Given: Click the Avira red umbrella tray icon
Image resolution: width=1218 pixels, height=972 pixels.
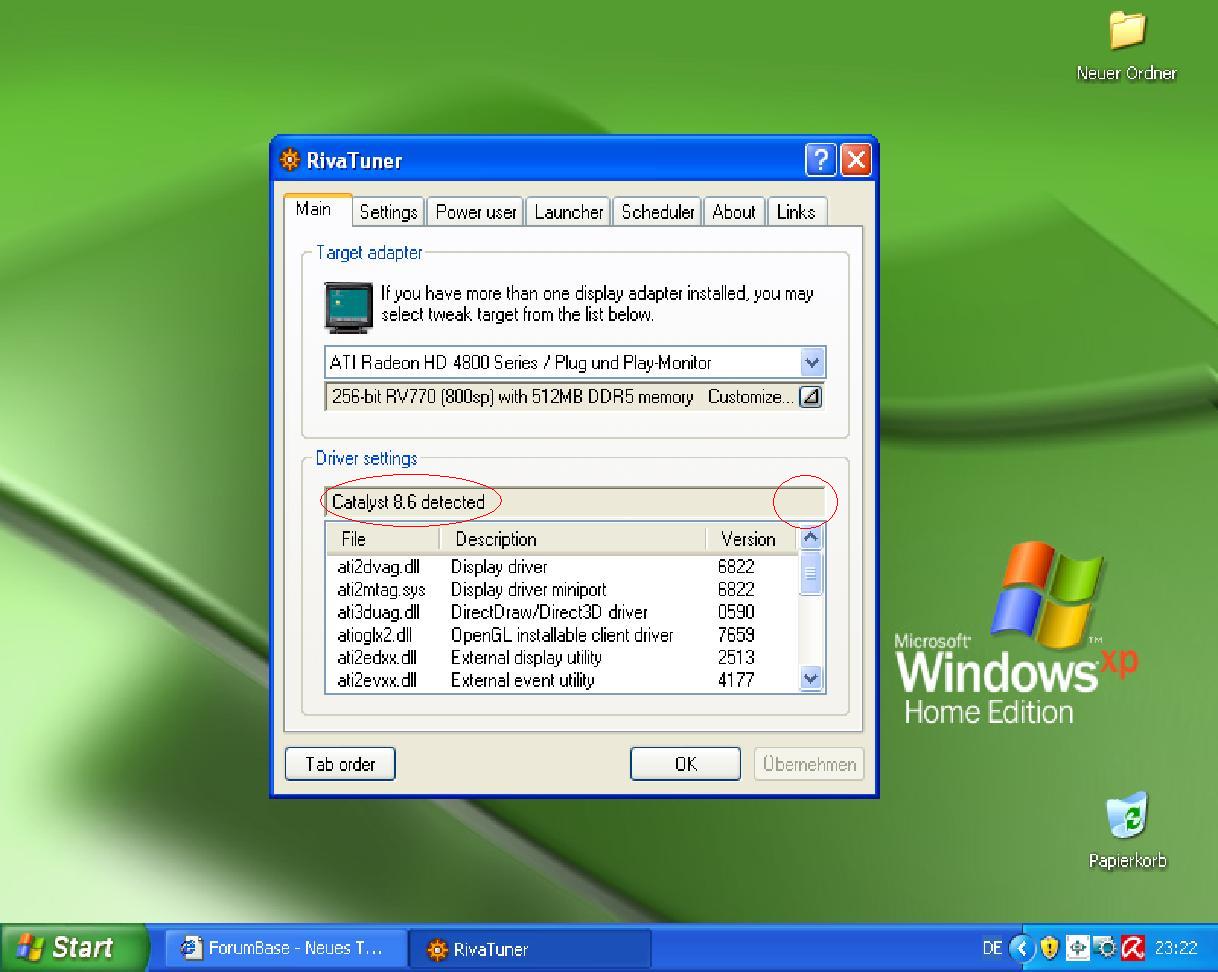Looking at the screenshot, I should [x=1132, y=948].
